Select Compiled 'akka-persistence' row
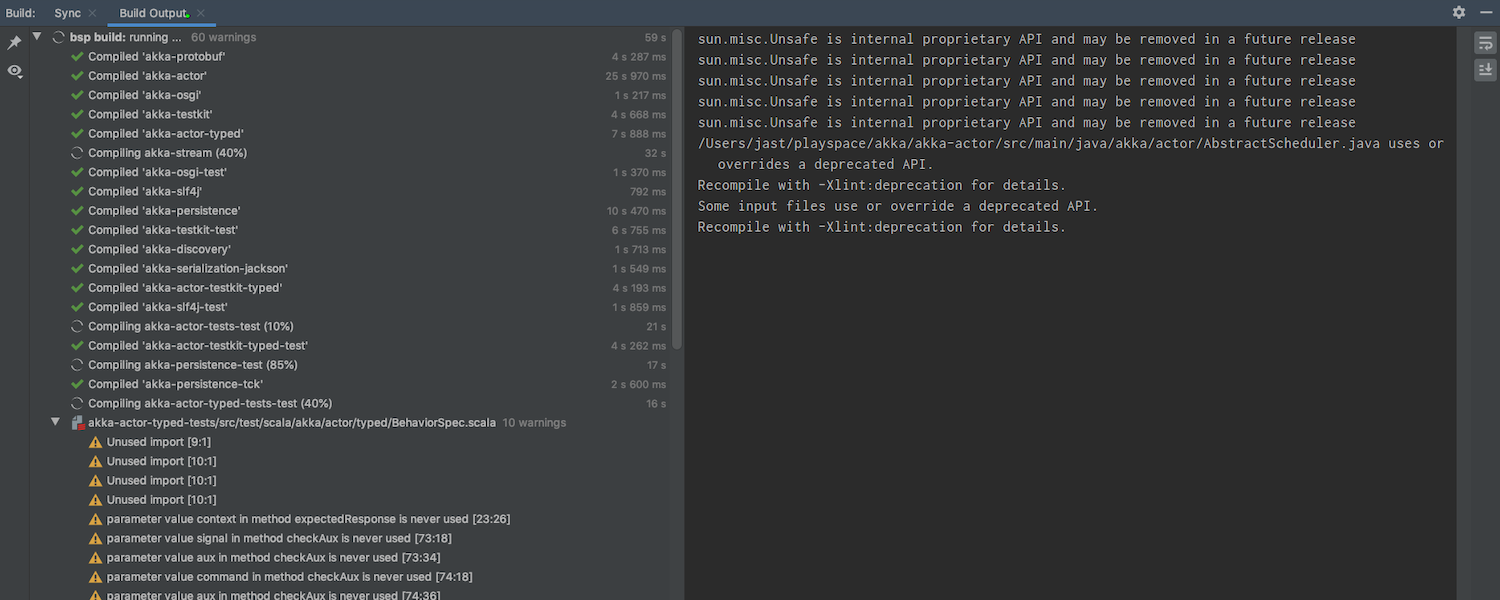 (350, 210)
